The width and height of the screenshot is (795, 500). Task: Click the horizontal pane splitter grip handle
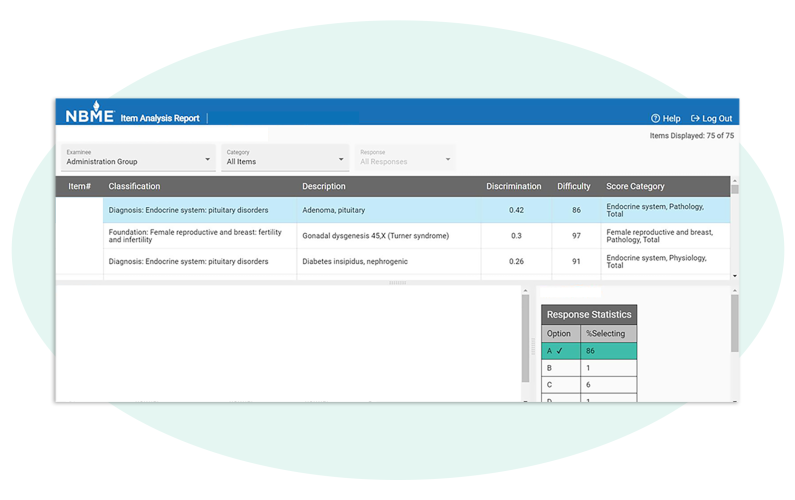[397, 283]
